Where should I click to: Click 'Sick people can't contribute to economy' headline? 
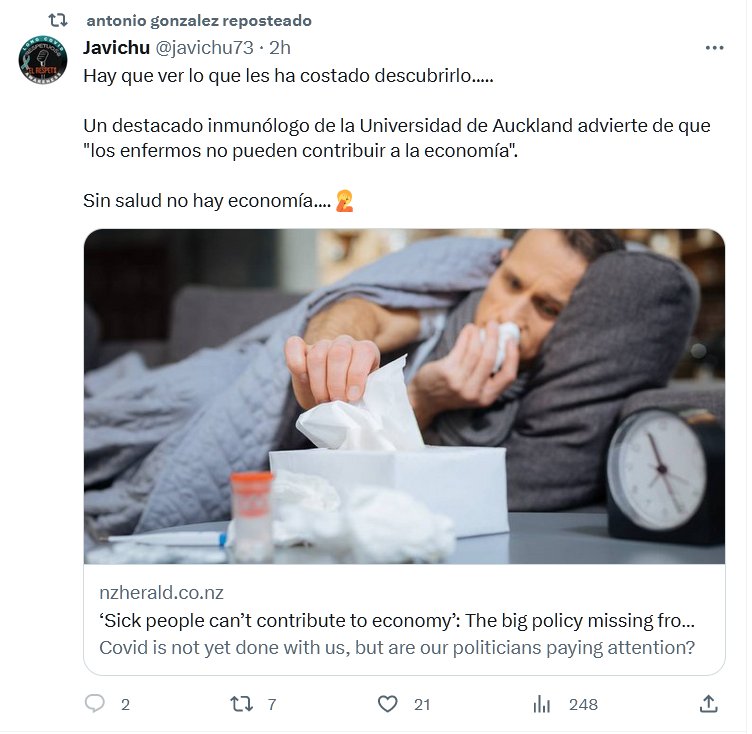pos(397,620)
